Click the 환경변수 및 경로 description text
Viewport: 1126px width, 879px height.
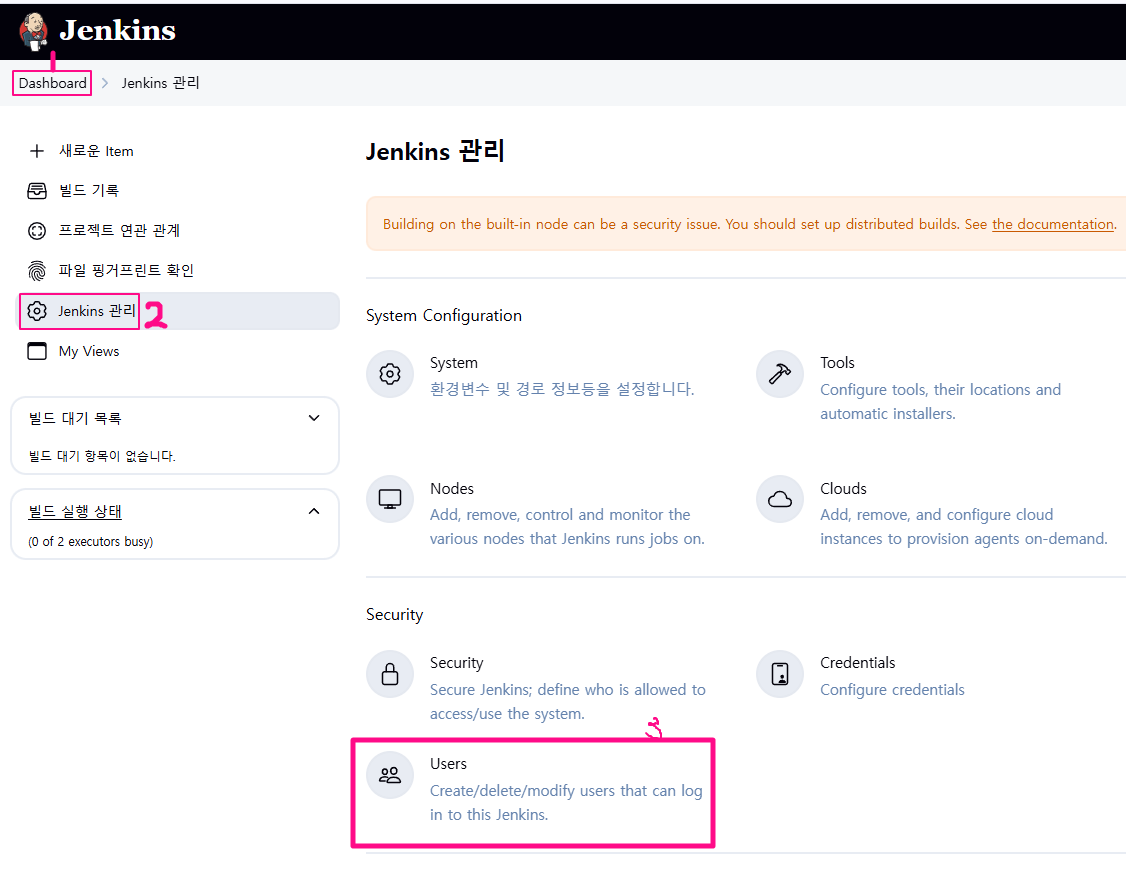(x=562, y=389)
